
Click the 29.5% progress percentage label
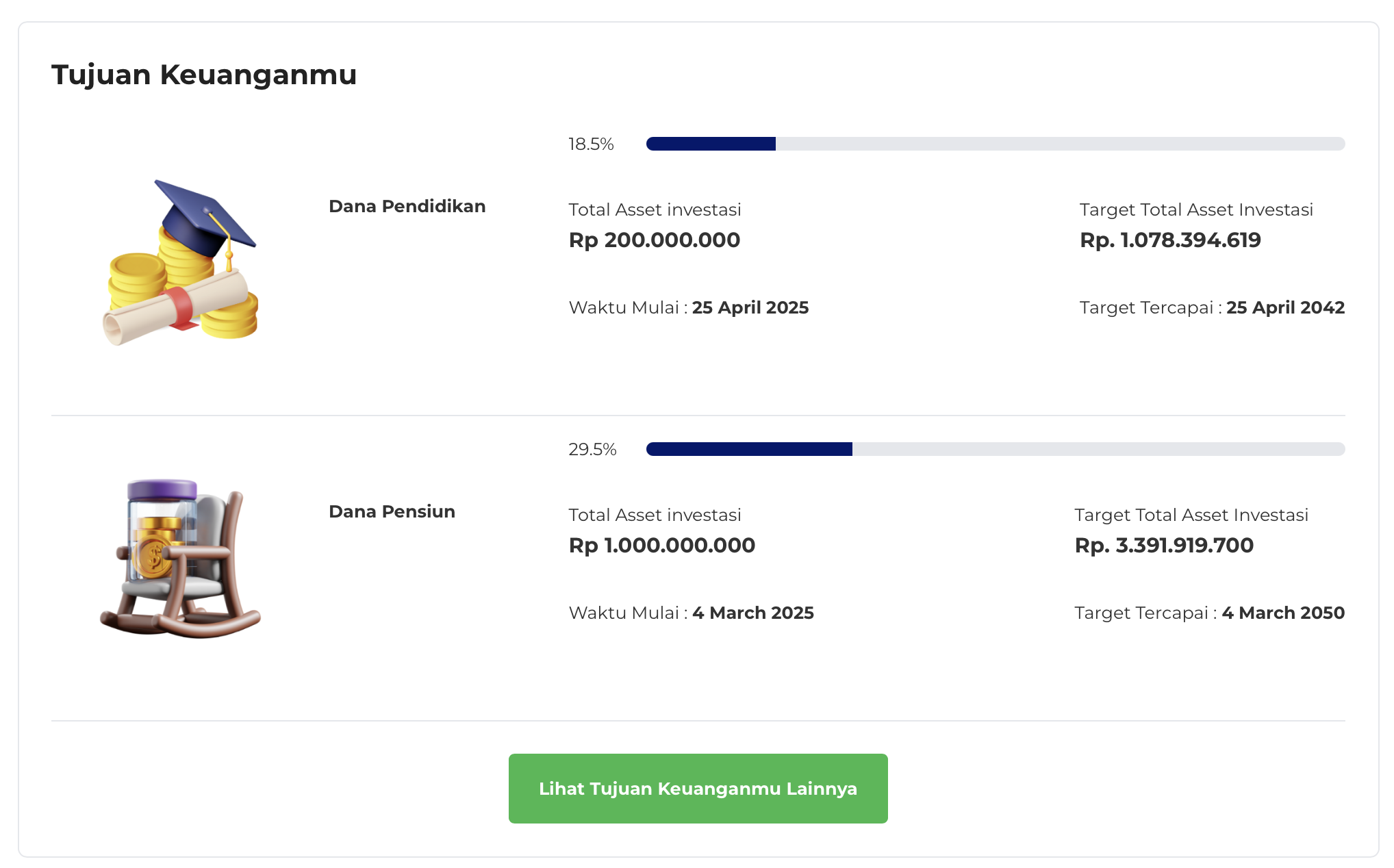[592, 449]
